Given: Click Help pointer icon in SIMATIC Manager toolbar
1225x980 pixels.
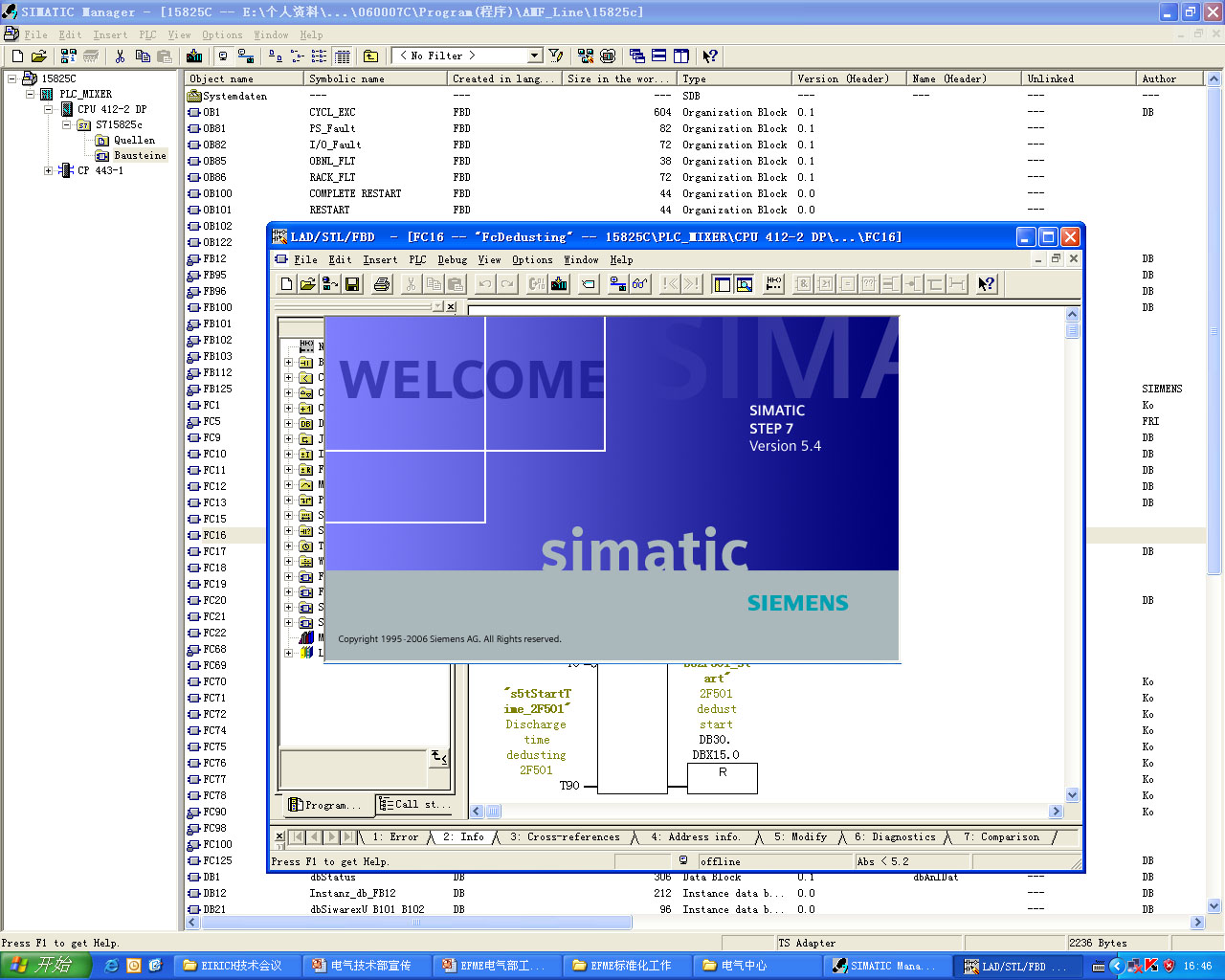Looking at the screenshot, I should point(710,56).
